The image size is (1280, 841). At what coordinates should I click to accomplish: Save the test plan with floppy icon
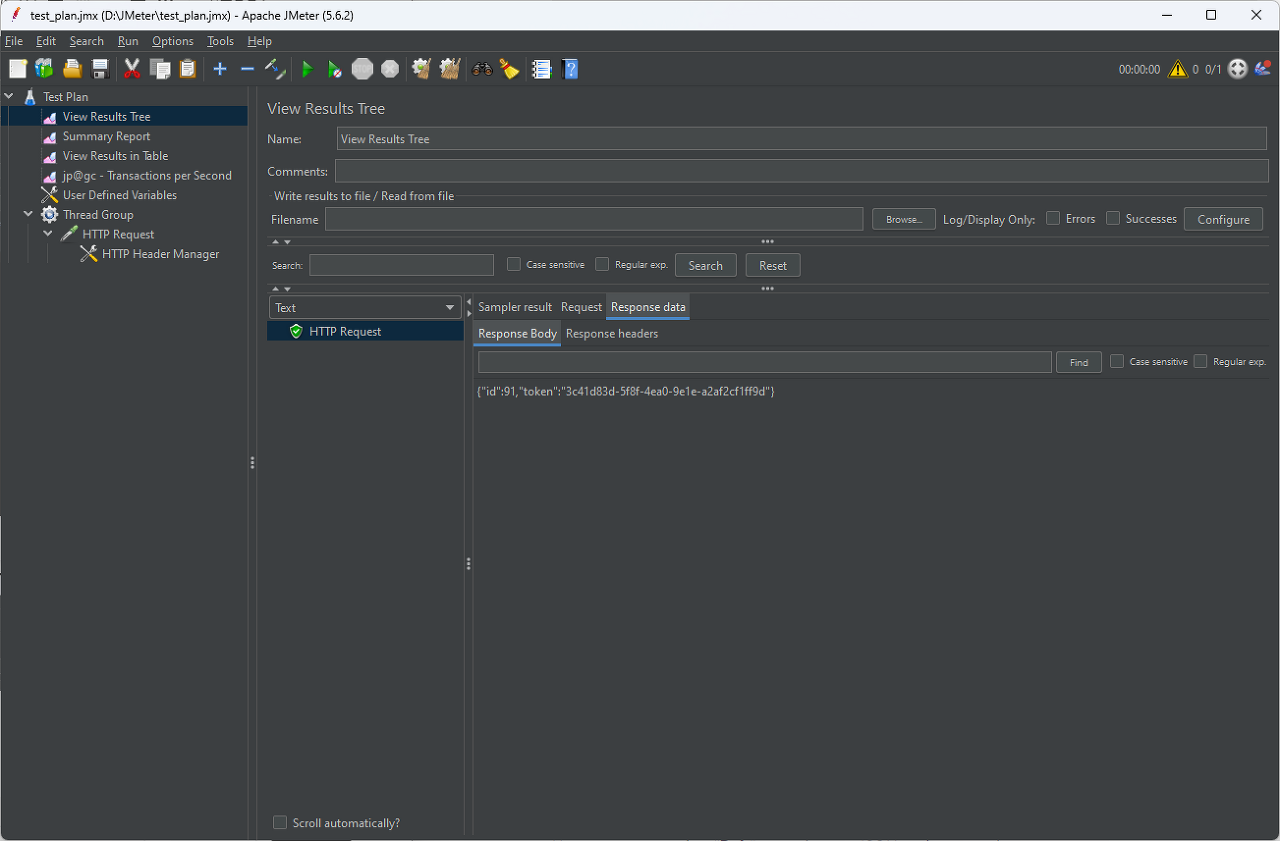click(x=100, y=69)
